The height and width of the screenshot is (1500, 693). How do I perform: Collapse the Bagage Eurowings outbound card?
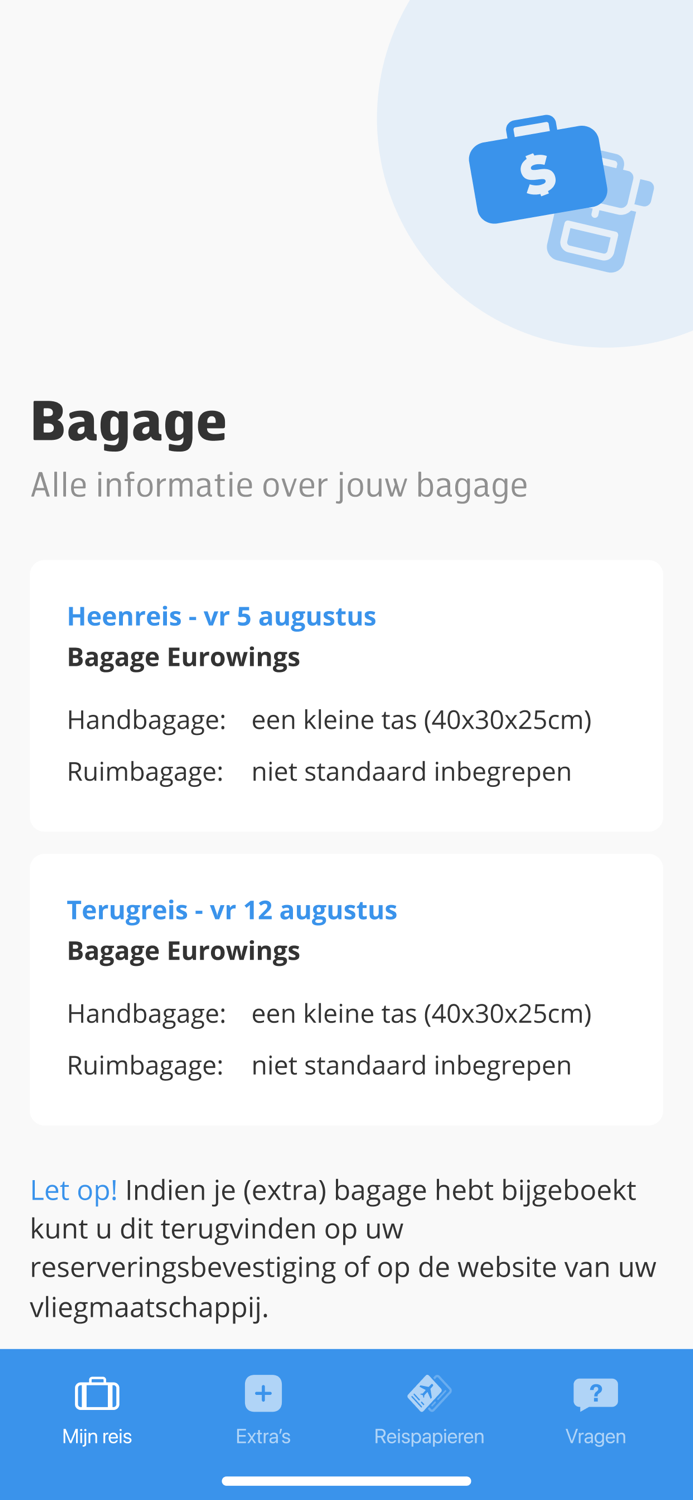coord(184,657)
